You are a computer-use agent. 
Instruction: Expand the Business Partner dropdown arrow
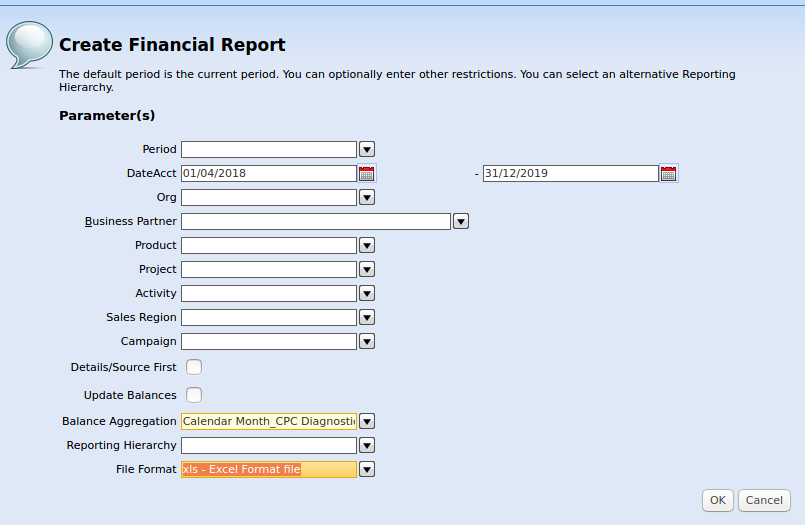pos(461,222)
